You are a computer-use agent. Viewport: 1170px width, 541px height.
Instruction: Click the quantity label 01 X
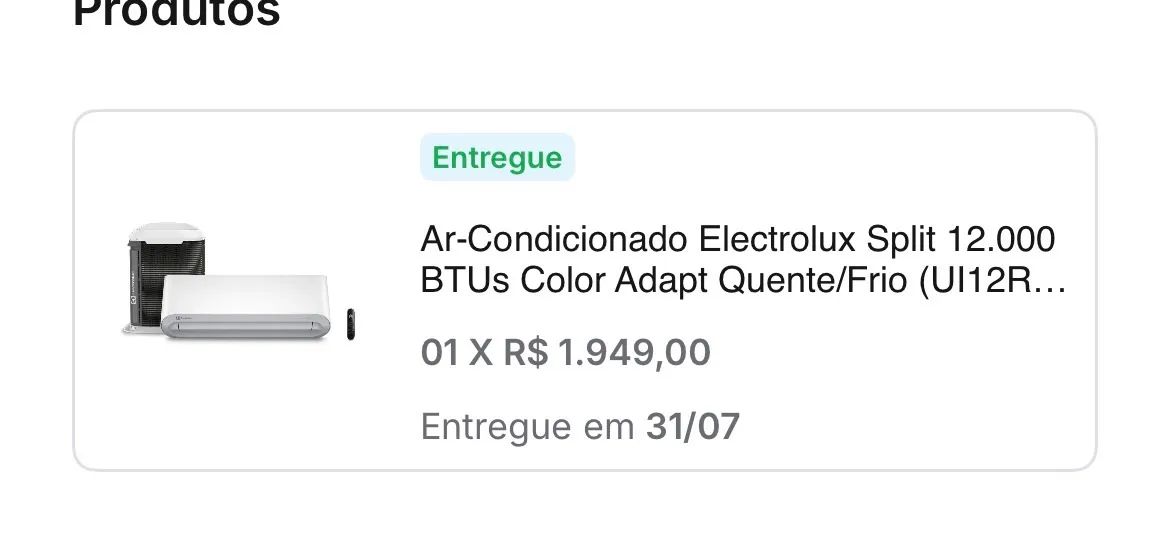click(x=457, y=352)
